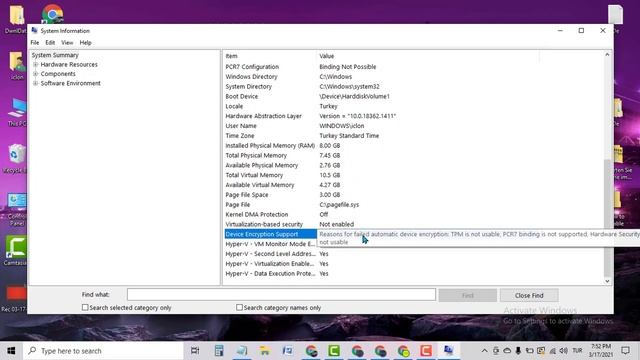Click the details list scroll-down arrow
Image resolution: width=640 pixels, height=360 pixels.
[607, 281]
